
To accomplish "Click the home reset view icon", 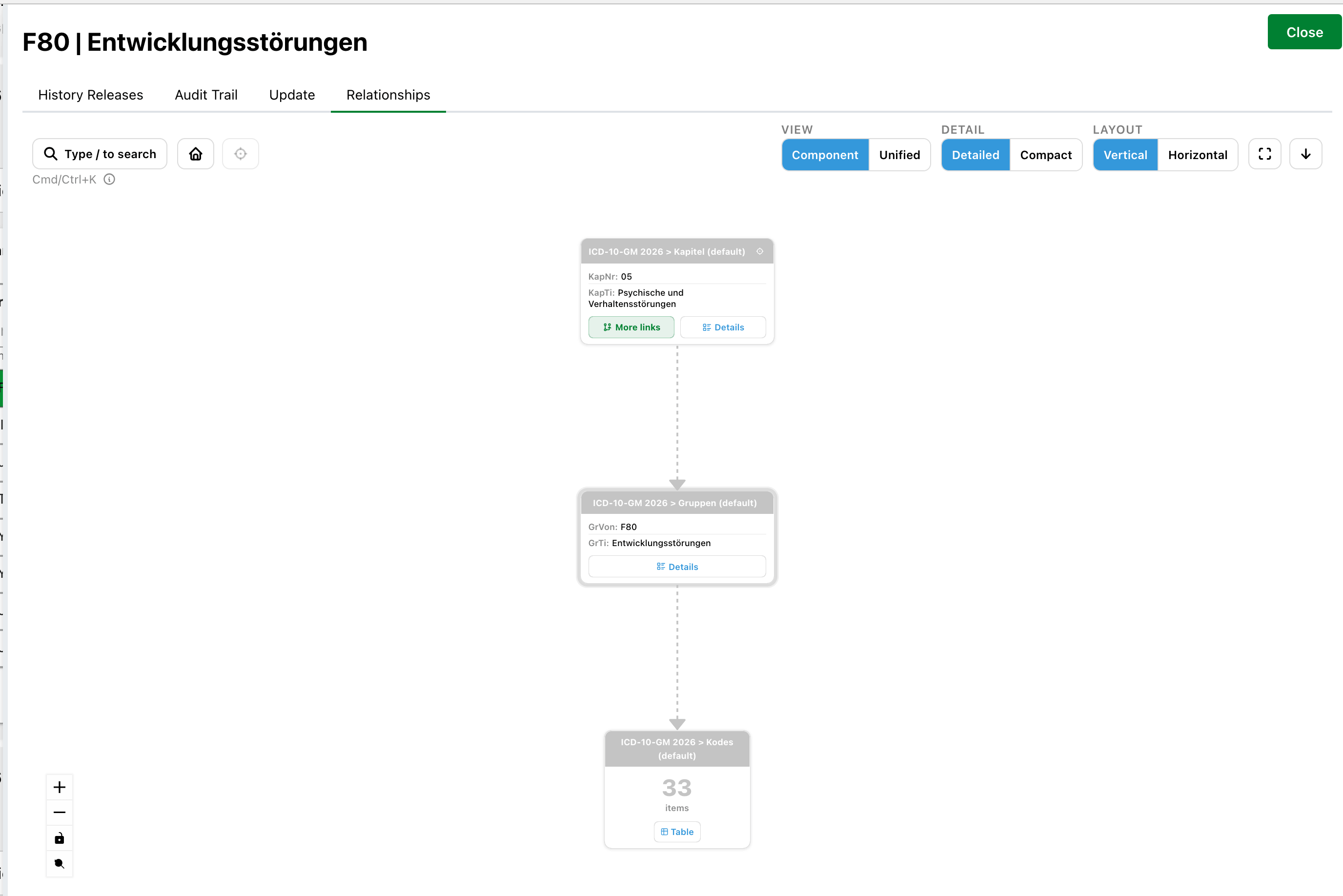I will pos(195,154).
